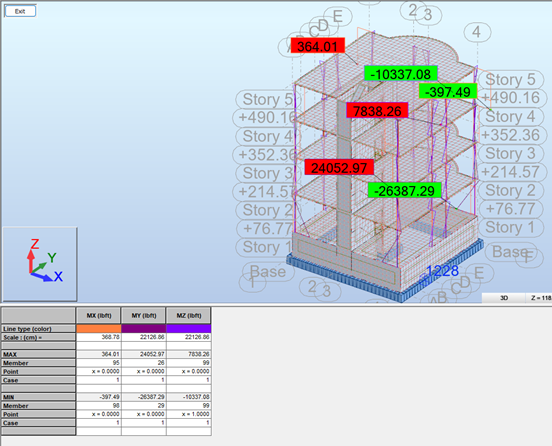Select the MZ (lbft) column header
This screenshot has width=552, height=446.
click(189, 315)
